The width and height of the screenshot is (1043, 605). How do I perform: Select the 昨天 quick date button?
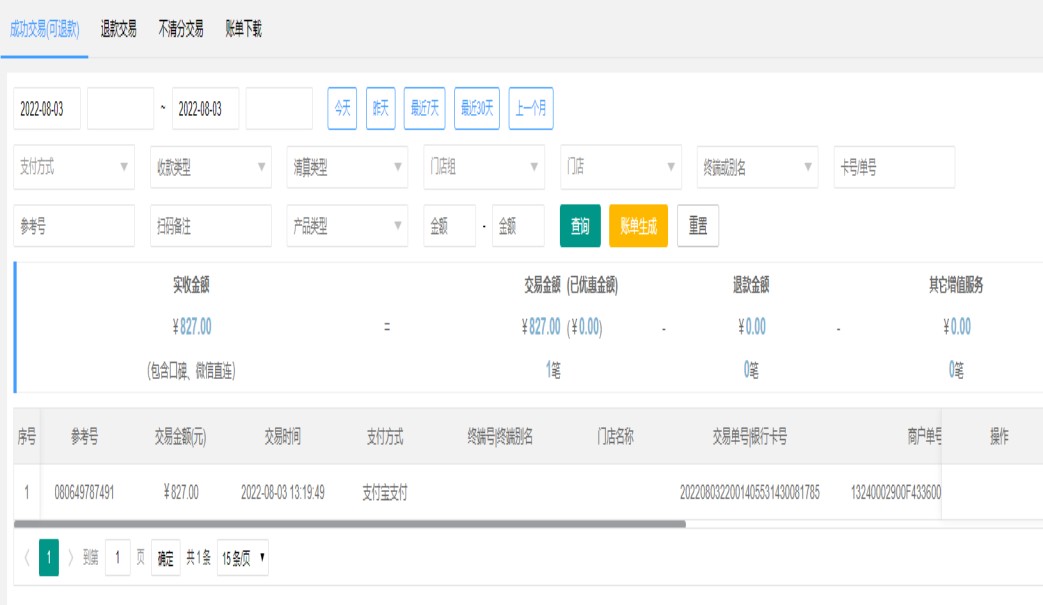point(381,109)
